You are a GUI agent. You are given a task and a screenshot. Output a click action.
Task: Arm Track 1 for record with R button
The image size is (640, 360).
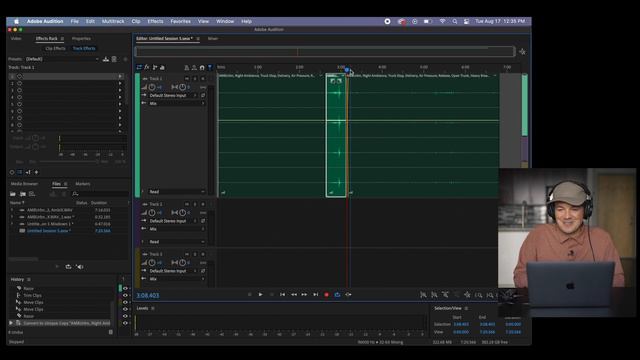202,78
